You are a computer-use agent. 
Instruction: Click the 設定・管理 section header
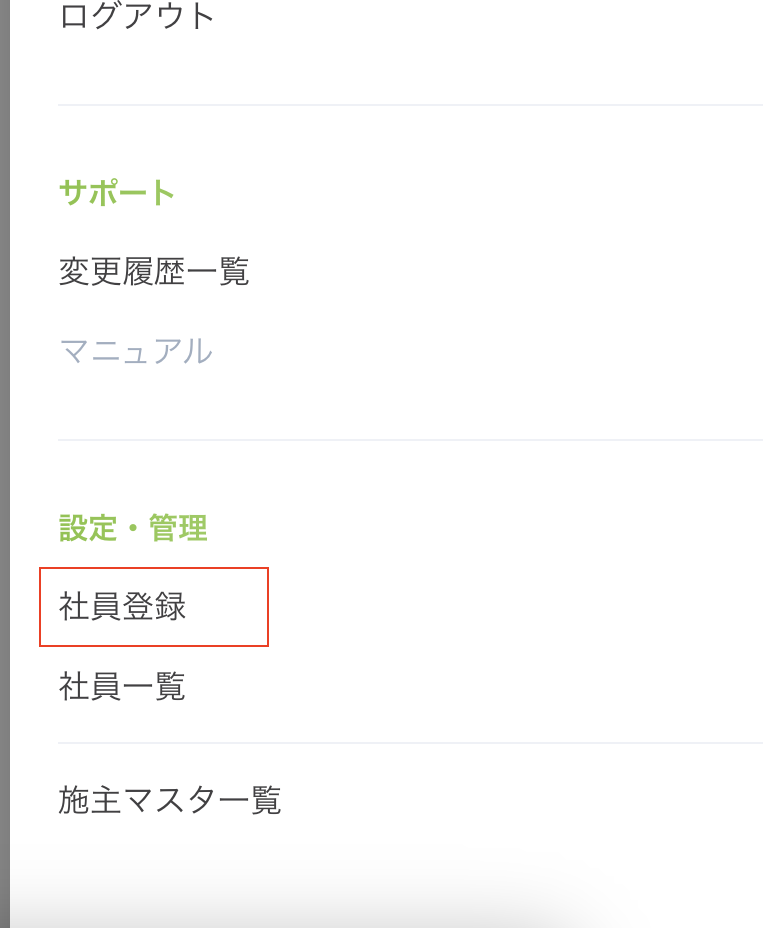tap(133, 528)
